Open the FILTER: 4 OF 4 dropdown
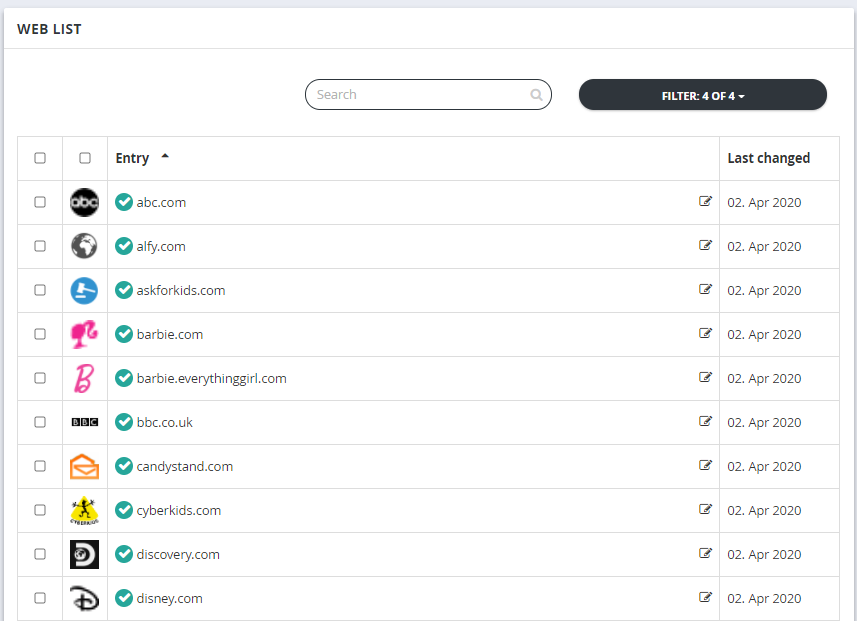The height and width of the screenshot is (621, 857). (702, 94)
